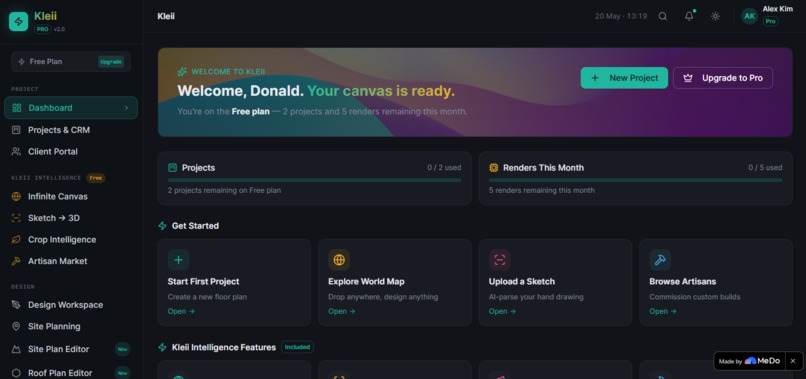Go to Client Portal
The height and width of the screenshot is (379, 806).
(71, 152)
